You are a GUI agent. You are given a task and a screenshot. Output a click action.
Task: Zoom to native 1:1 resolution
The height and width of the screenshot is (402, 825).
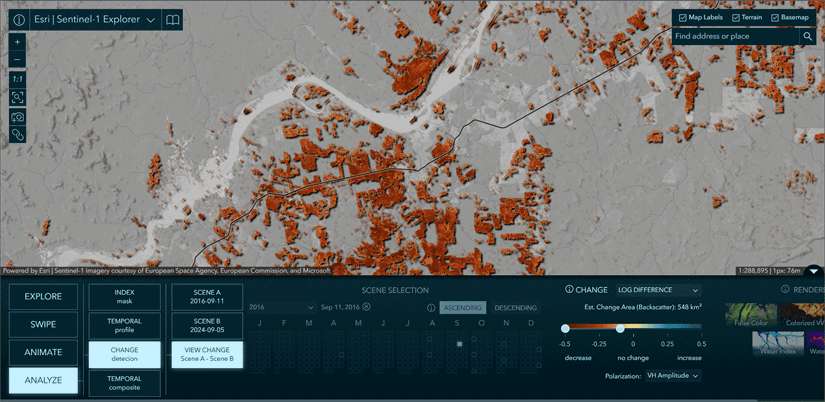pyautogui.click(x=17, y=79)
